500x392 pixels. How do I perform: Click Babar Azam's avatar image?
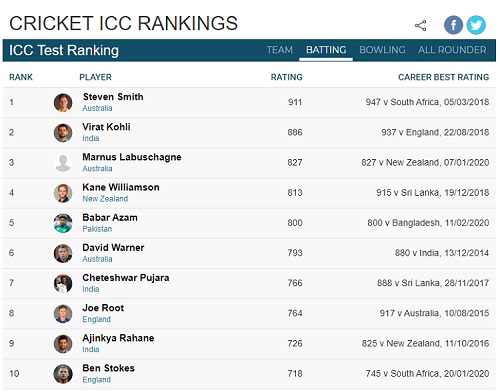(x=63, y=223)
